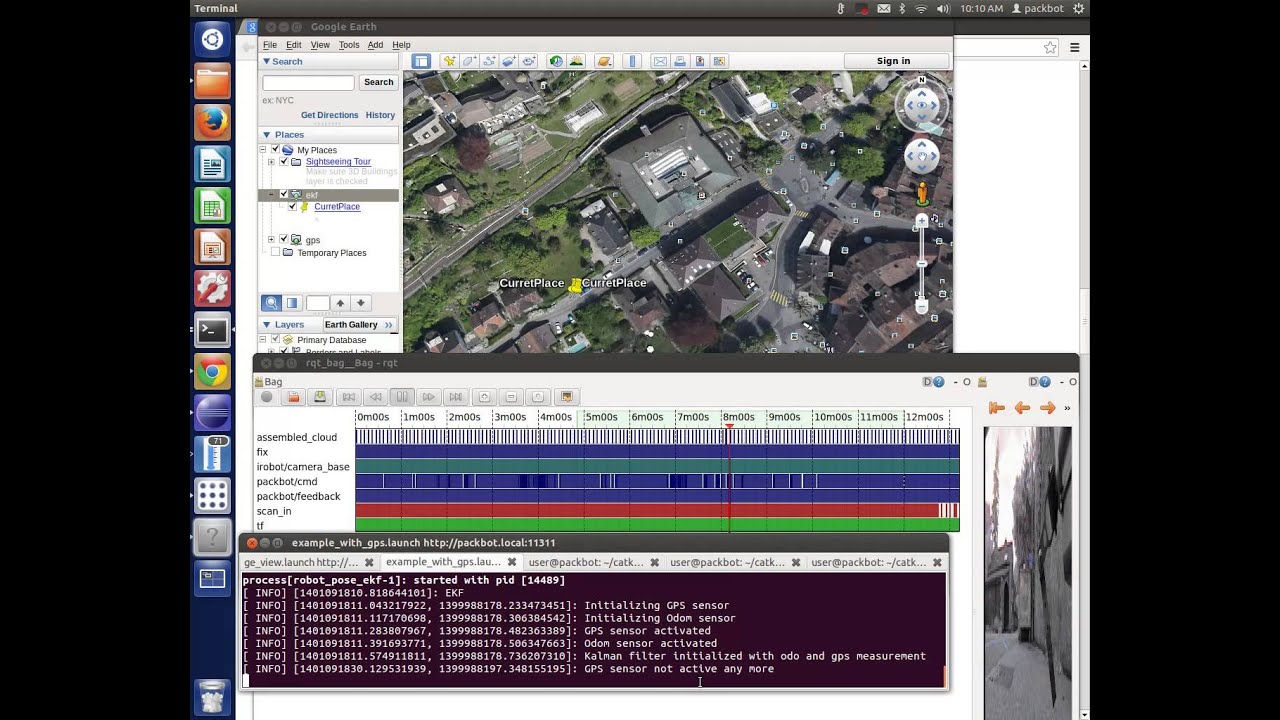Click the rewind button in rqt_bag

(x=375, y=397)
